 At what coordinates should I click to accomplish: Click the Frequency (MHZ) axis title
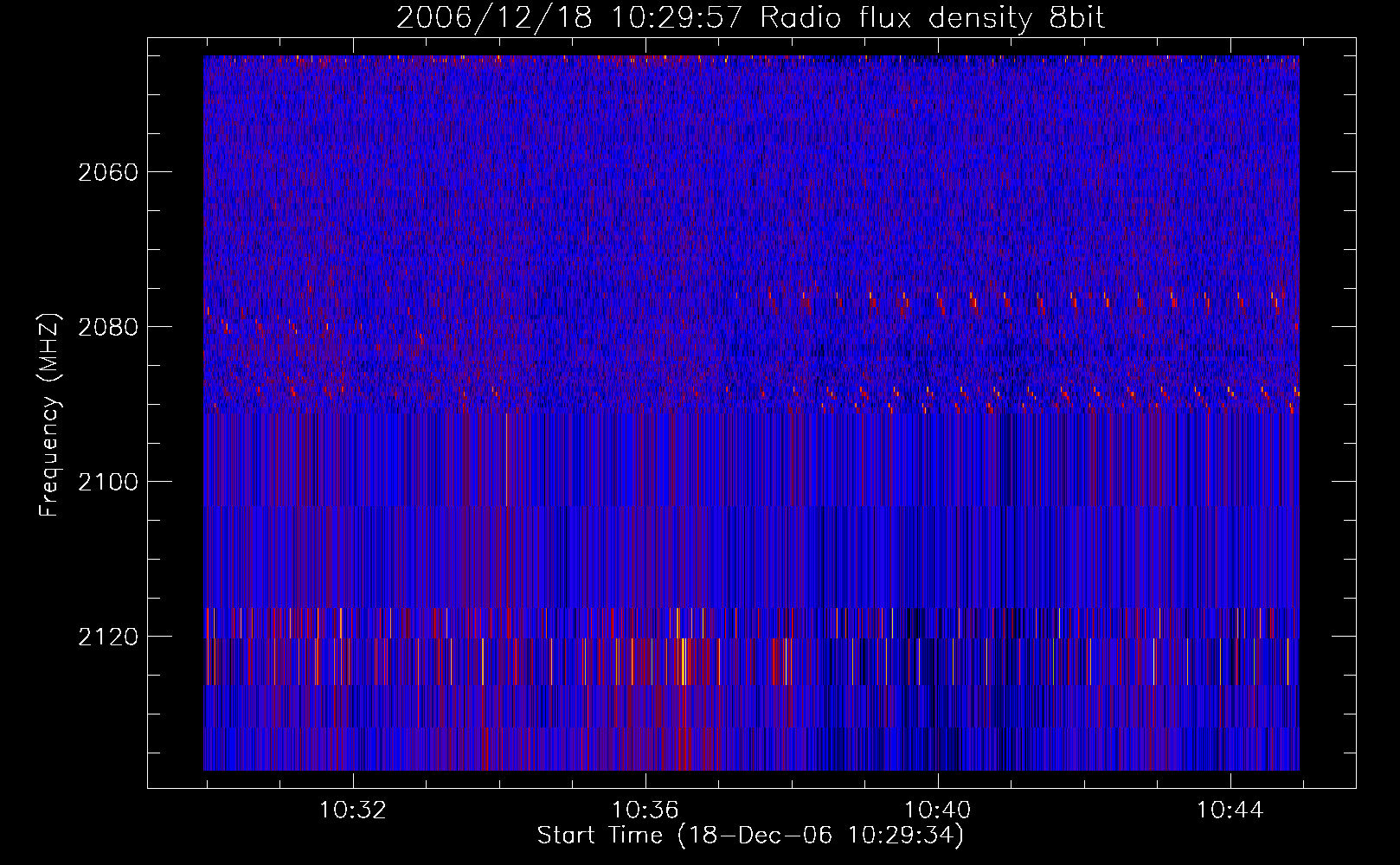[x=49, y=414]
